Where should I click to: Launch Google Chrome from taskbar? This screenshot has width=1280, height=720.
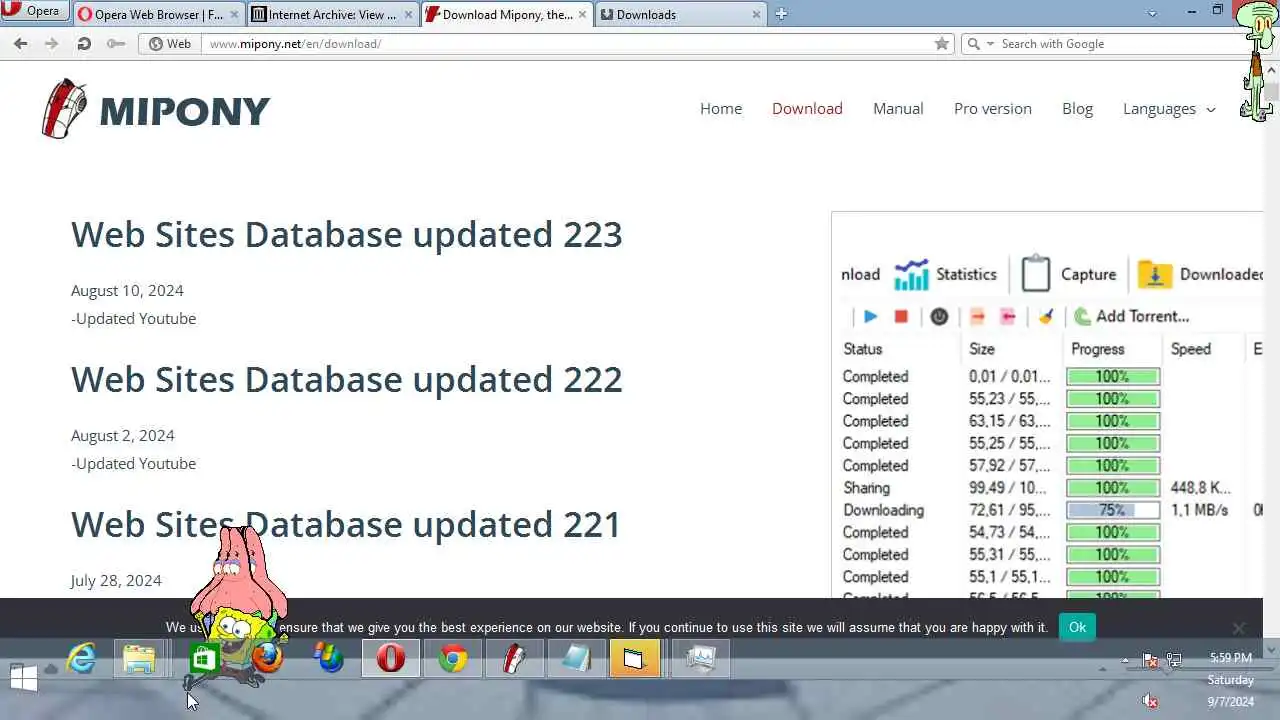tap(453, 658)
